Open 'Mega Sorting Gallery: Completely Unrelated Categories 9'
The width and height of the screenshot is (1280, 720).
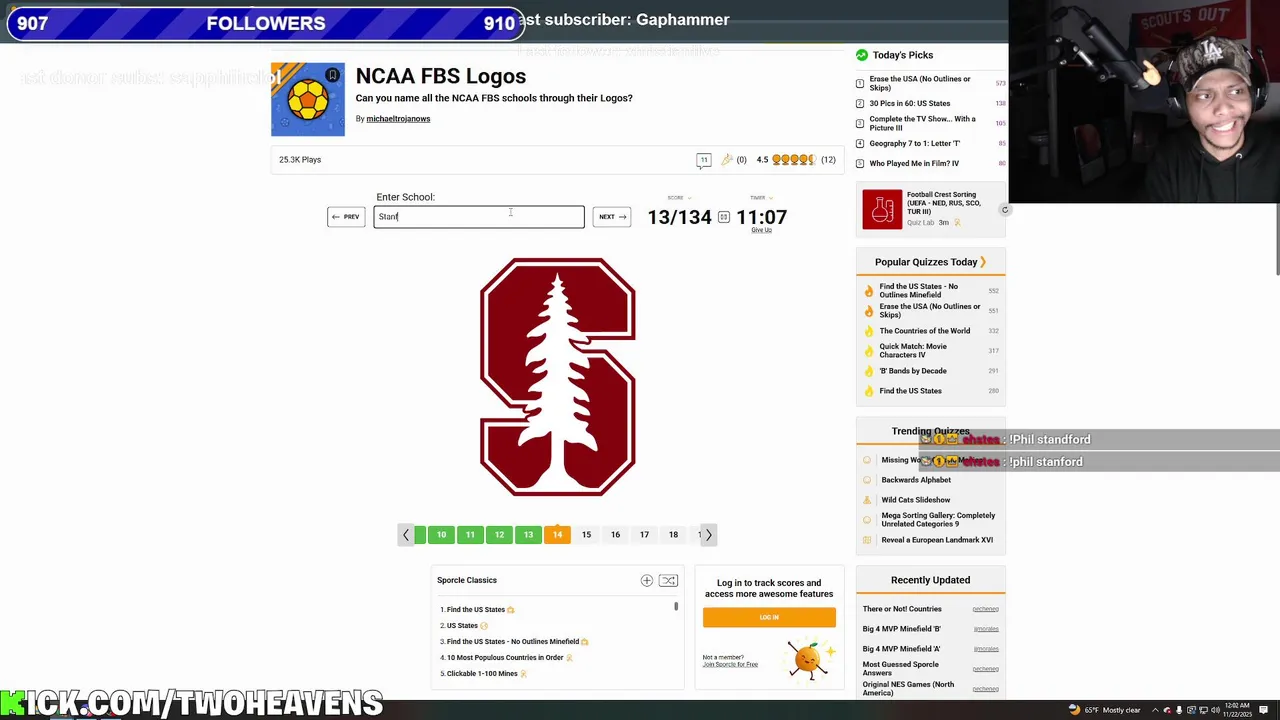[x=938, y=520]
